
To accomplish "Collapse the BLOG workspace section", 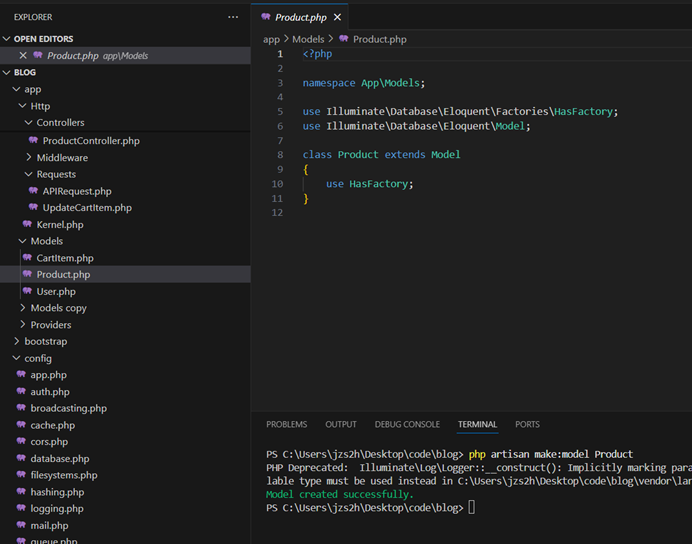I will 7,72.
